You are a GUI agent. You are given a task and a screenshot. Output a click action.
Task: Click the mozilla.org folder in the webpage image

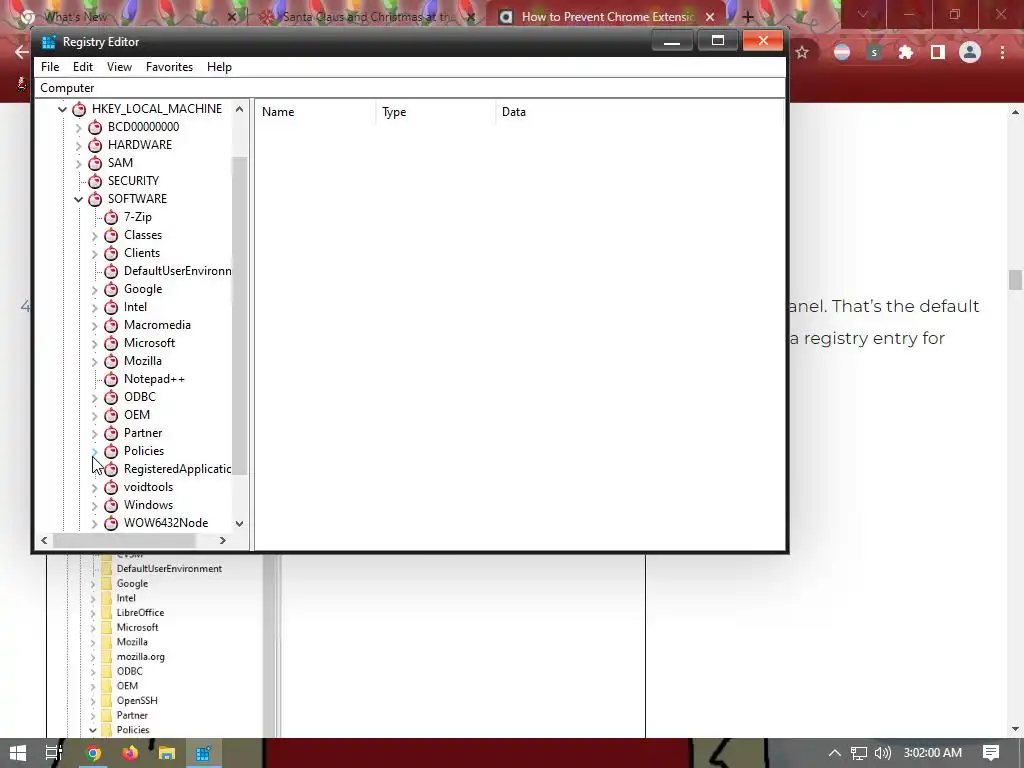pyautogui.click(x=140, y=656)
